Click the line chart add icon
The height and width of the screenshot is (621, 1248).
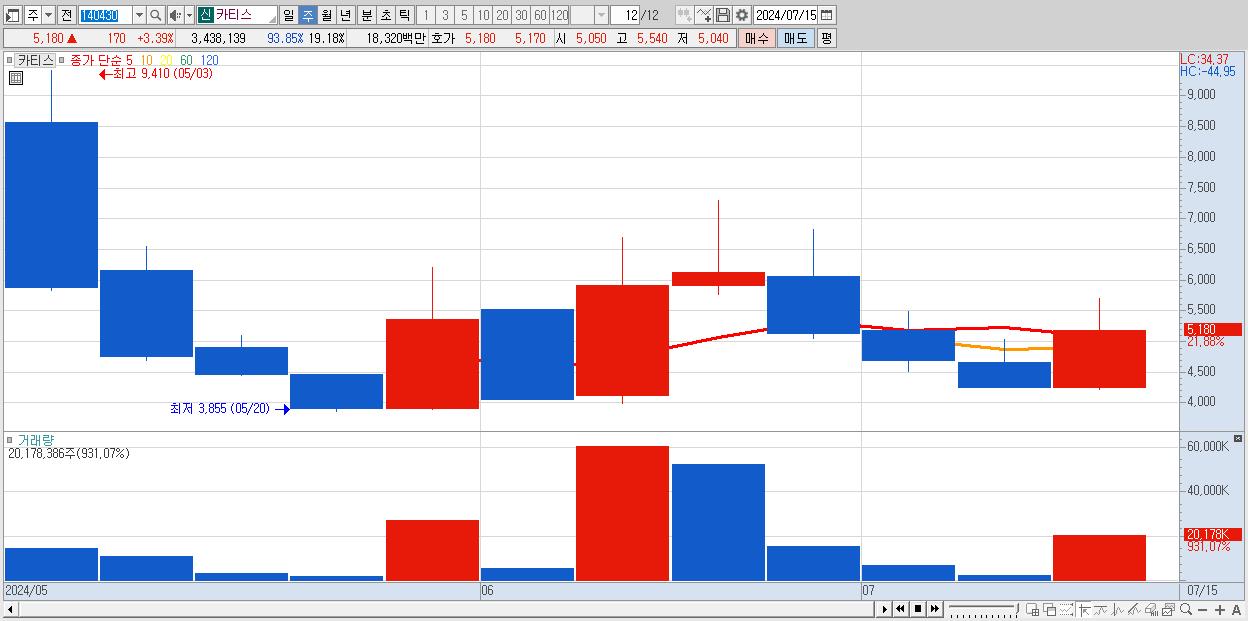coord(704,15)
